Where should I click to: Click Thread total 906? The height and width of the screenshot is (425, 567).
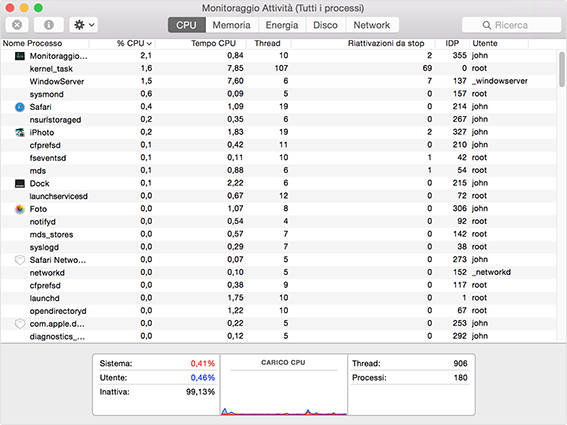pyautogui.click(x=461, y=364)
